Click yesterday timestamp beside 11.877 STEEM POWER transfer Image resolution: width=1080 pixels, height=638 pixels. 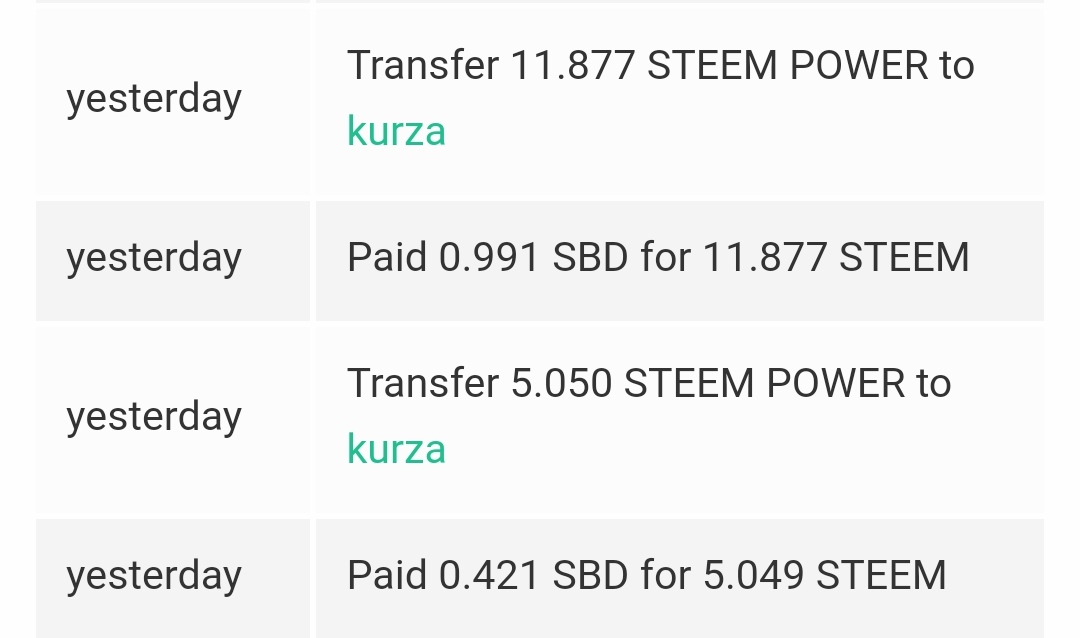tap(154, 99)
